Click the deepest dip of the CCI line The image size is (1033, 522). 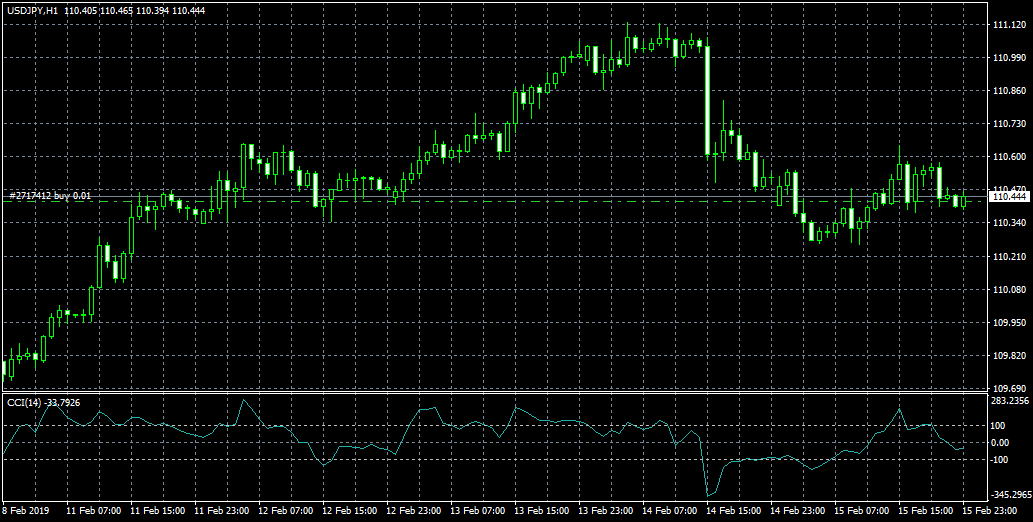(708, 494)
